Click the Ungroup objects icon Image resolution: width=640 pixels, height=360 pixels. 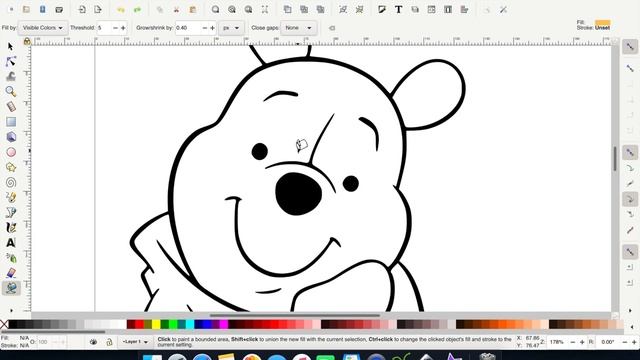pos(359,9)
